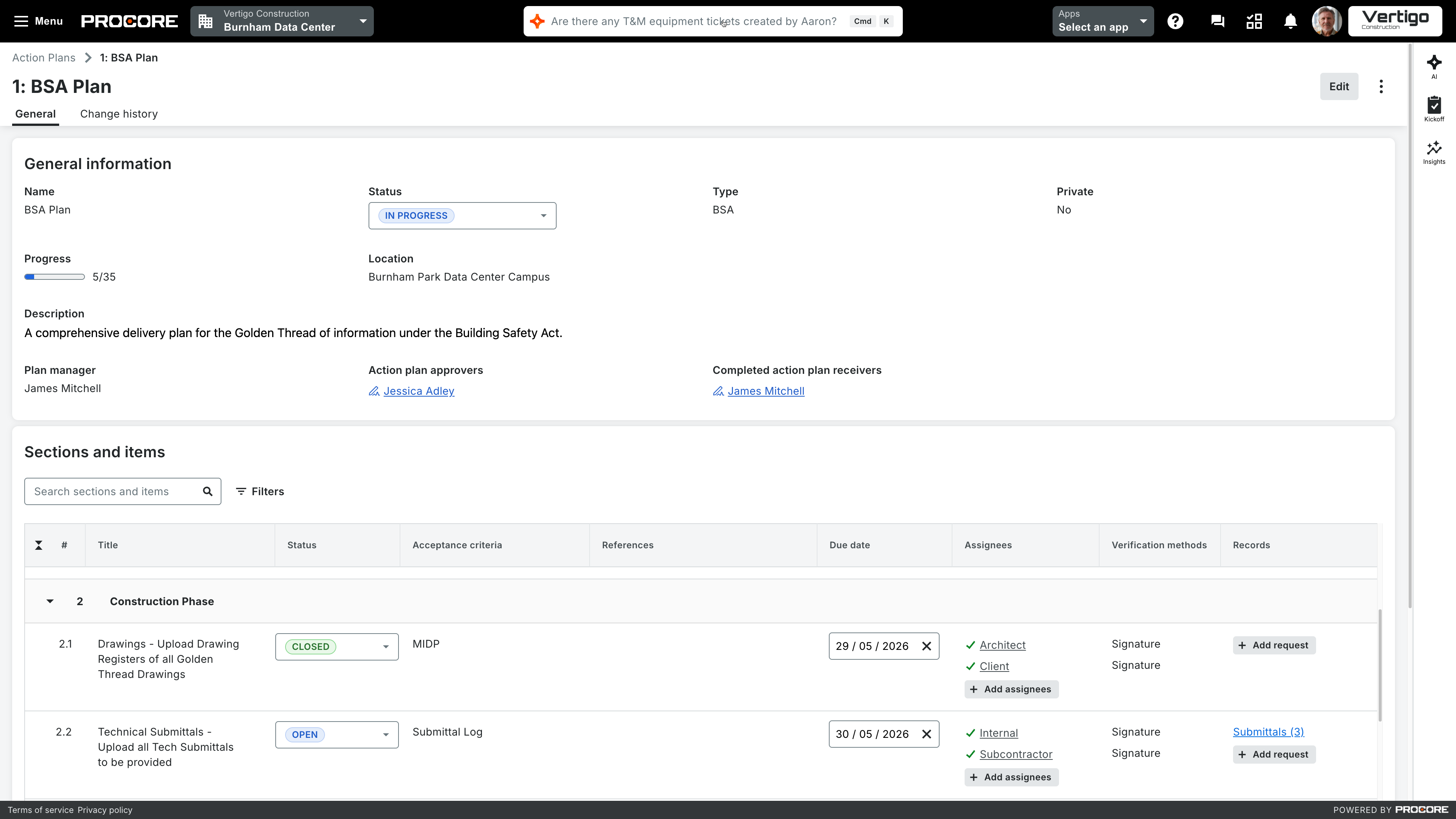This screenshot has width=1456, height=819.
Task: Open the hamburger Menu icon
Action: (21, 22)
